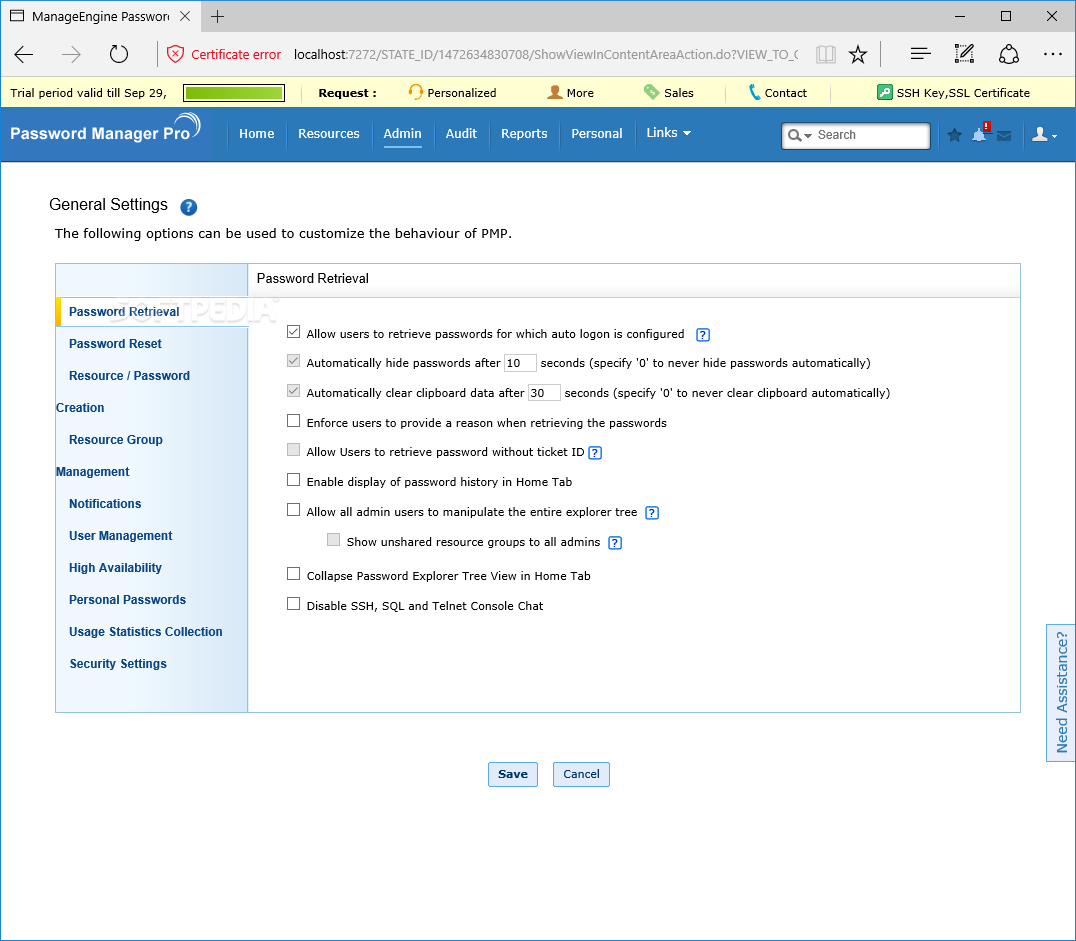Open browser More actions ellipsis
1076x941 pixels.
tap(1053, 54)
